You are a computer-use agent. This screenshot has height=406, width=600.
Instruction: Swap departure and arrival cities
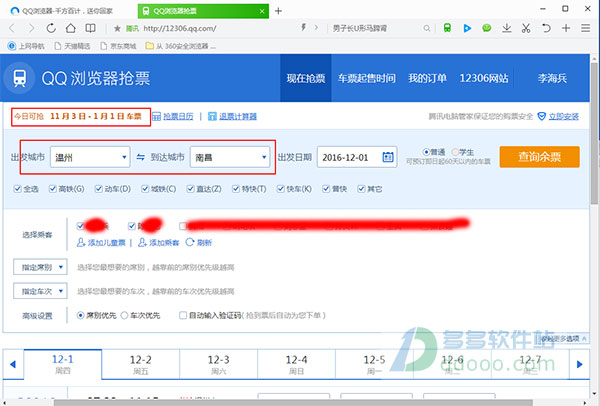140,157
